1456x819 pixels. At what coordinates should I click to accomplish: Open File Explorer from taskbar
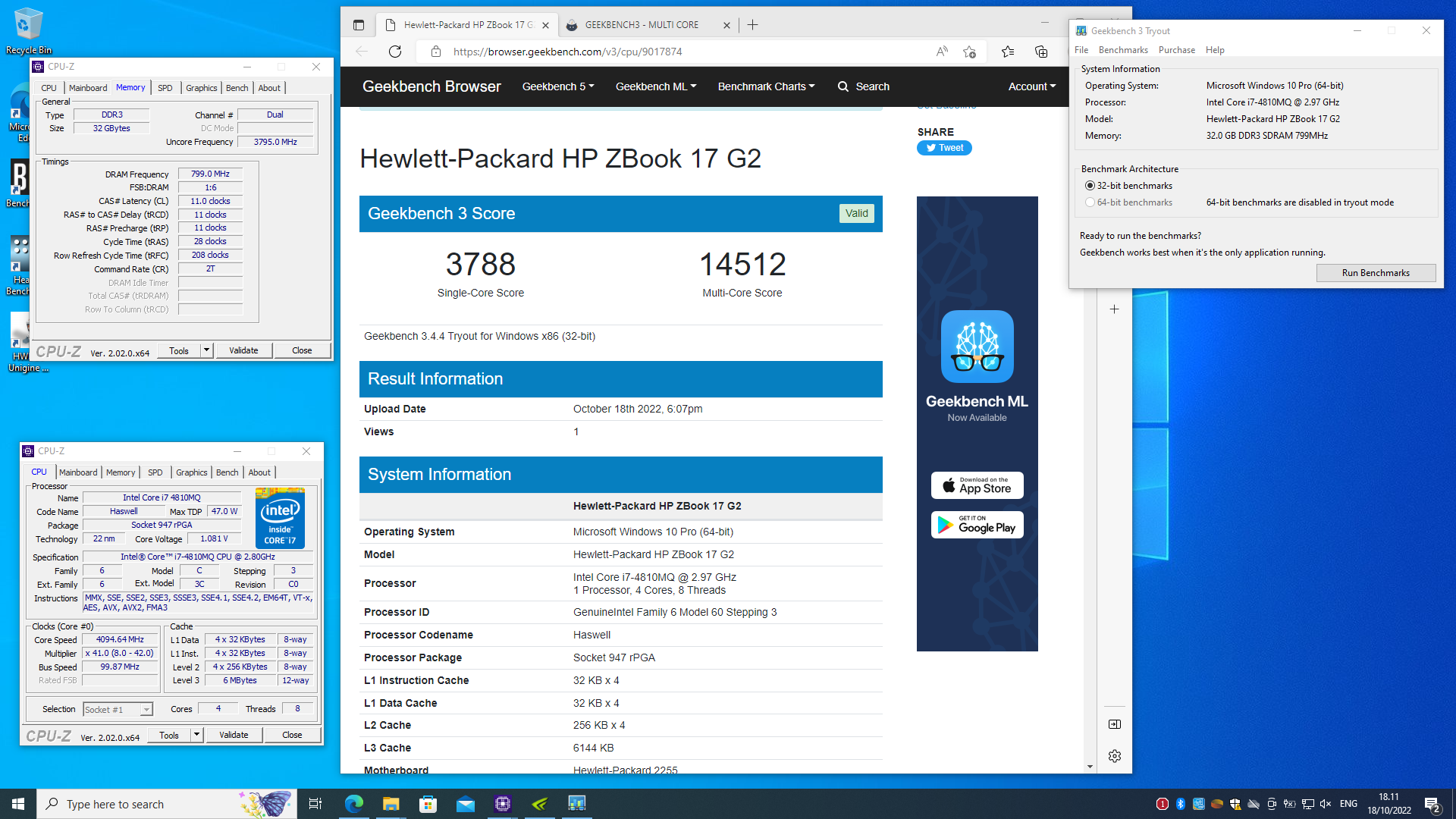point(391,804)
